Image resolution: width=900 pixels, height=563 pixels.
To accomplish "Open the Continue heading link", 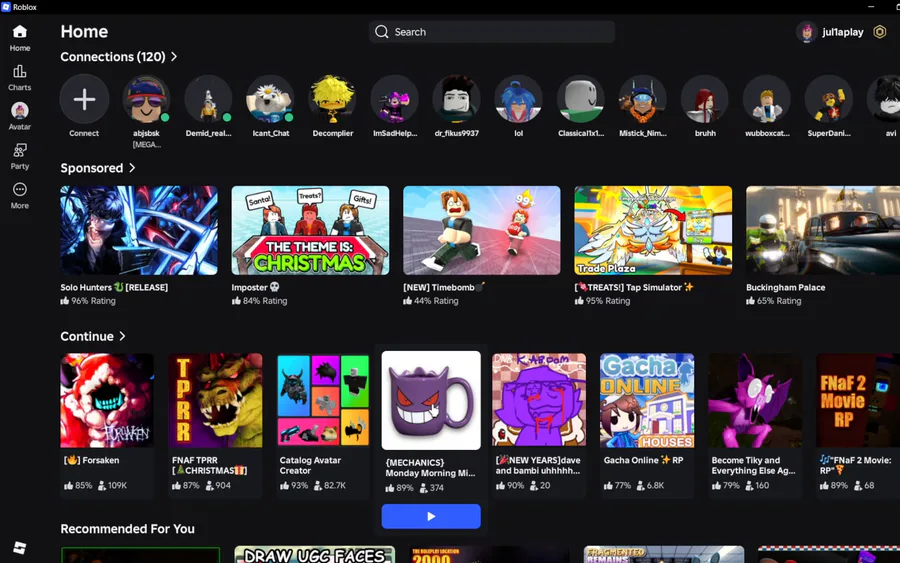I will [87, 336].
